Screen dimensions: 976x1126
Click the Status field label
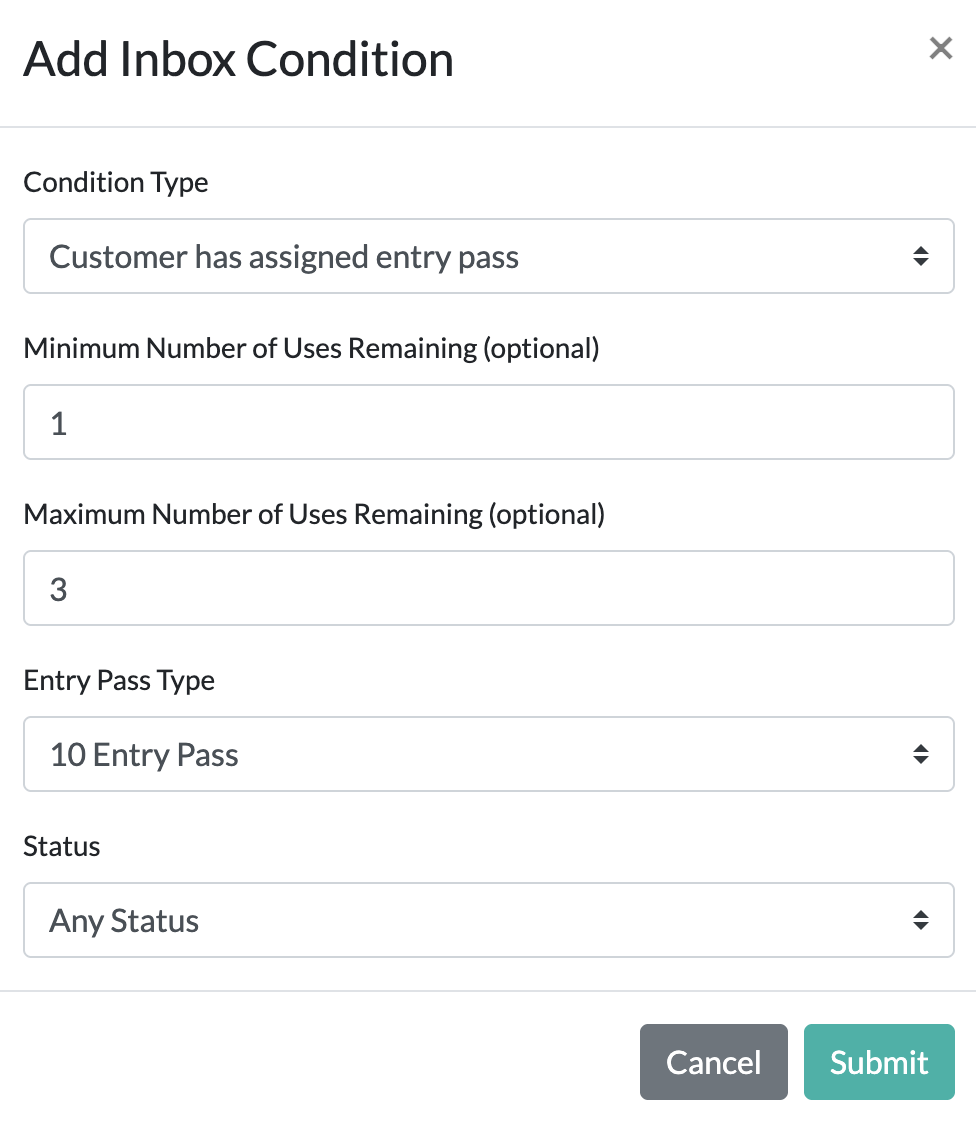[62, 847]
